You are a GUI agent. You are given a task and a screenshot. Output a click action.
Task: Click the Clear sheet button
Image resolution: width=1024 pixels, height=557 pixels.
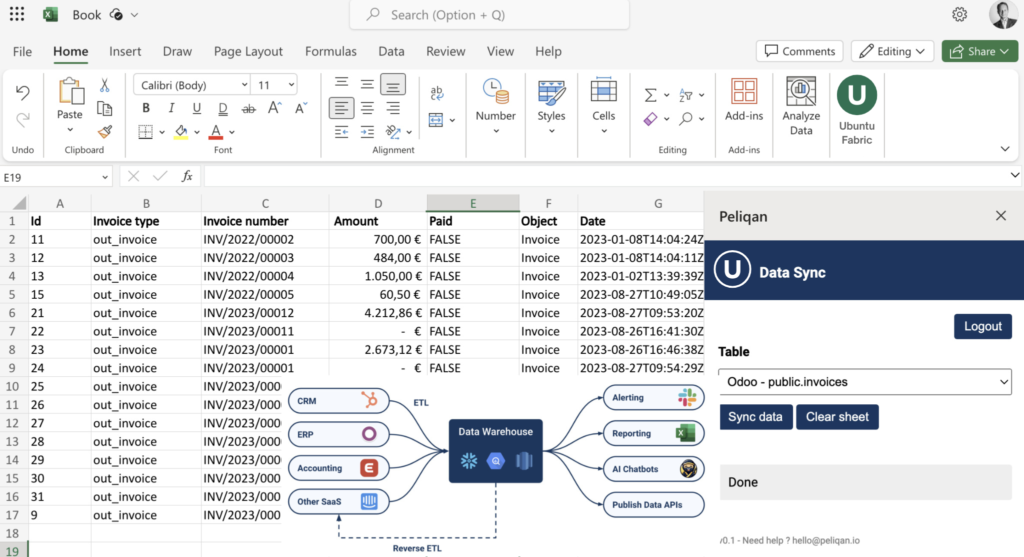[x=837, y=417]
